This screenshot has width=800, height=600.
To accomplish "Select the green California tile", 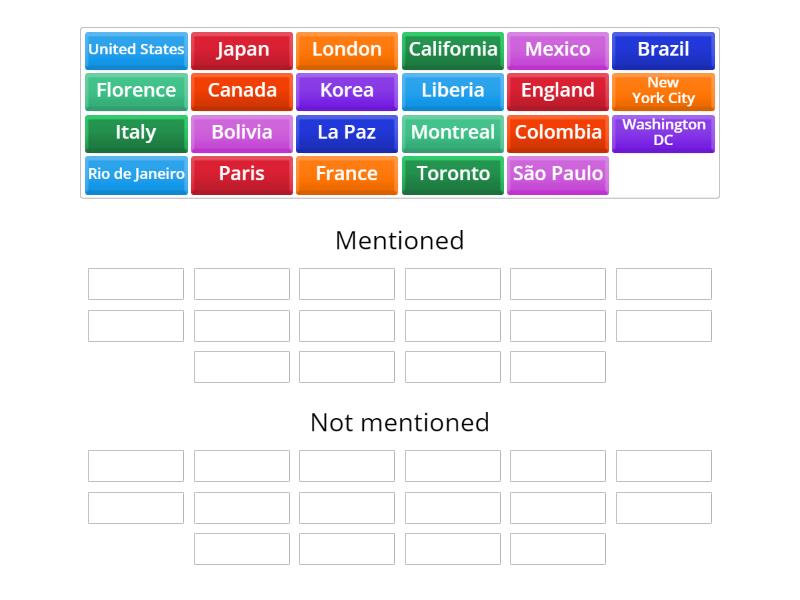I will click(x=453, y=51).
